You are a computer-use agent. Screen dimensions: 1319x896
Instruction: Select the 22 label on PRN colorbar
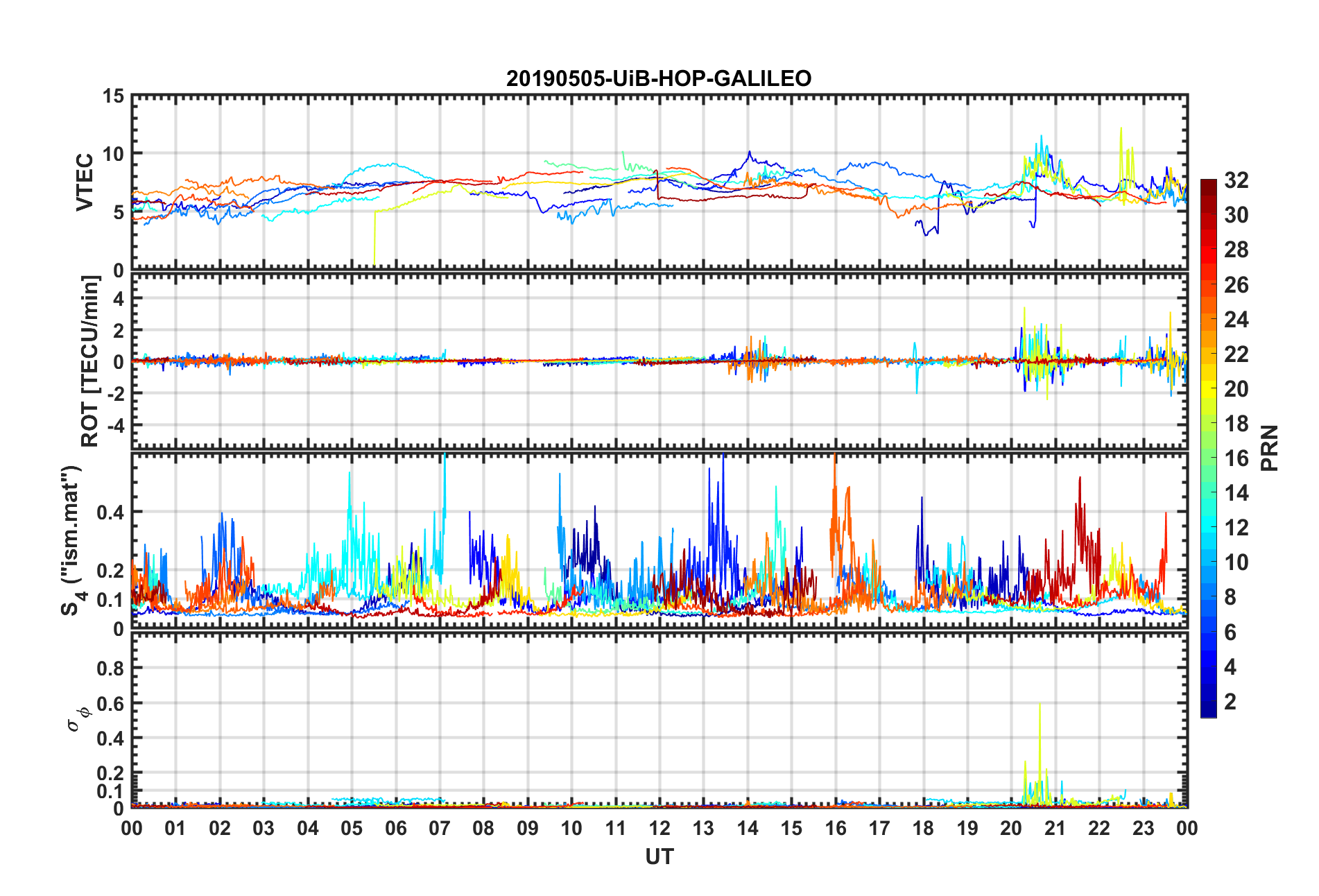1236,354
